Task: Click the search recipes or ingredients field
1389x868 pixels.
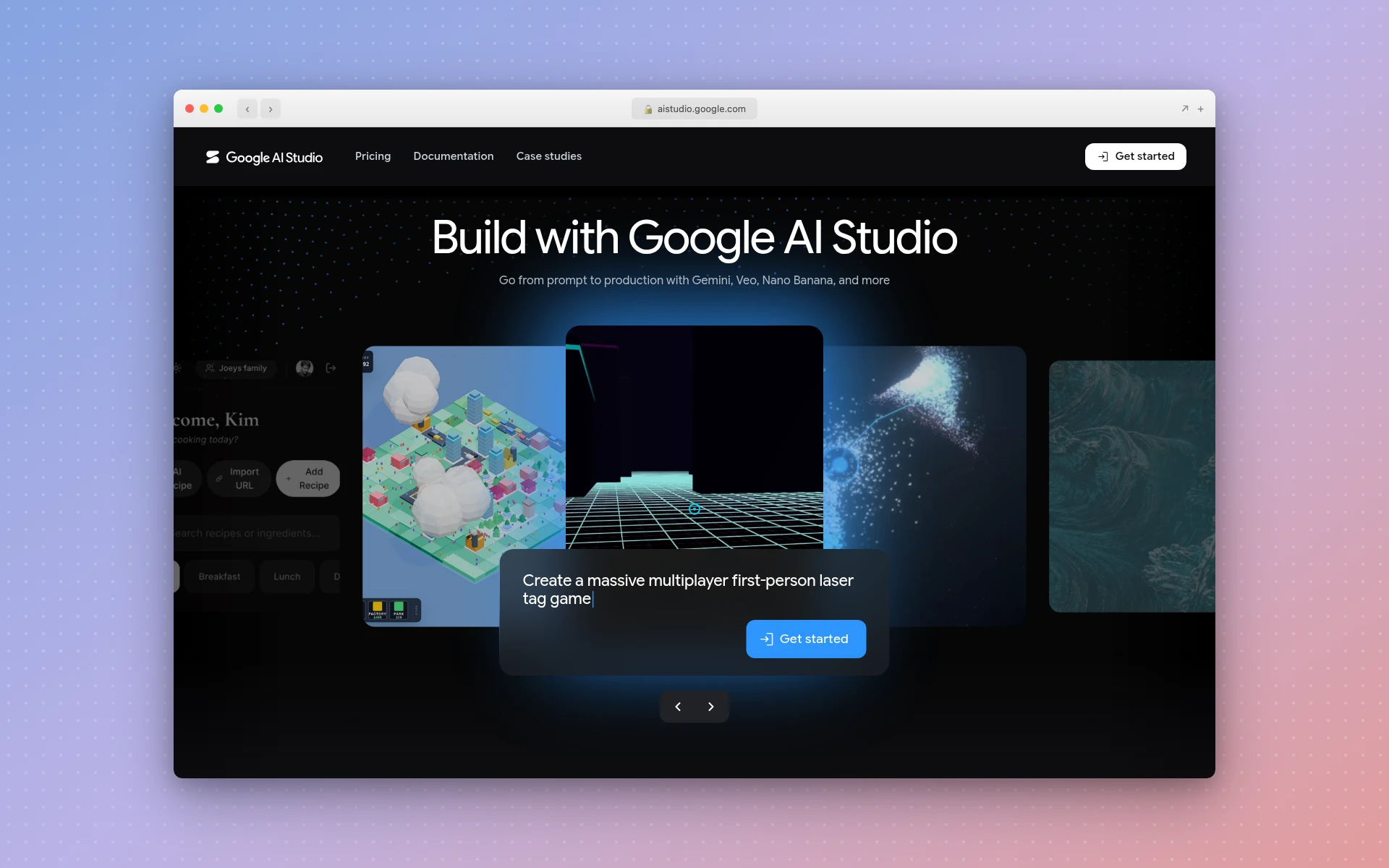Action: (257, 533)
